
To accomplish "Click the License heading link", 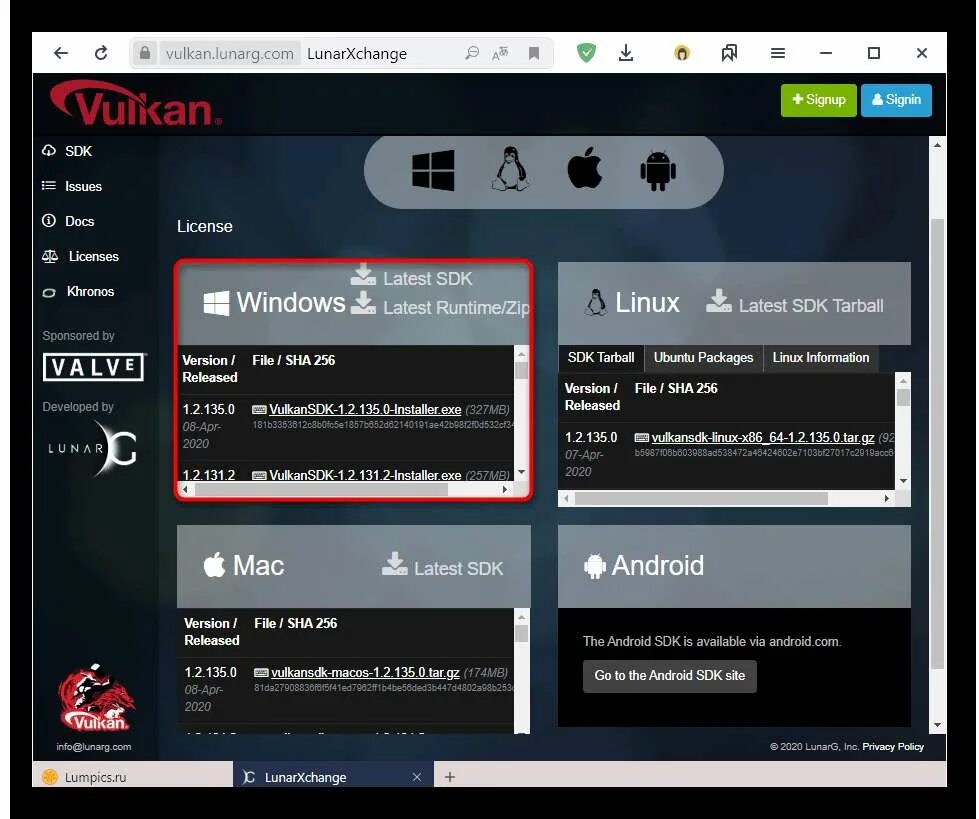I will pyautogui.click(x=205, y=226).
